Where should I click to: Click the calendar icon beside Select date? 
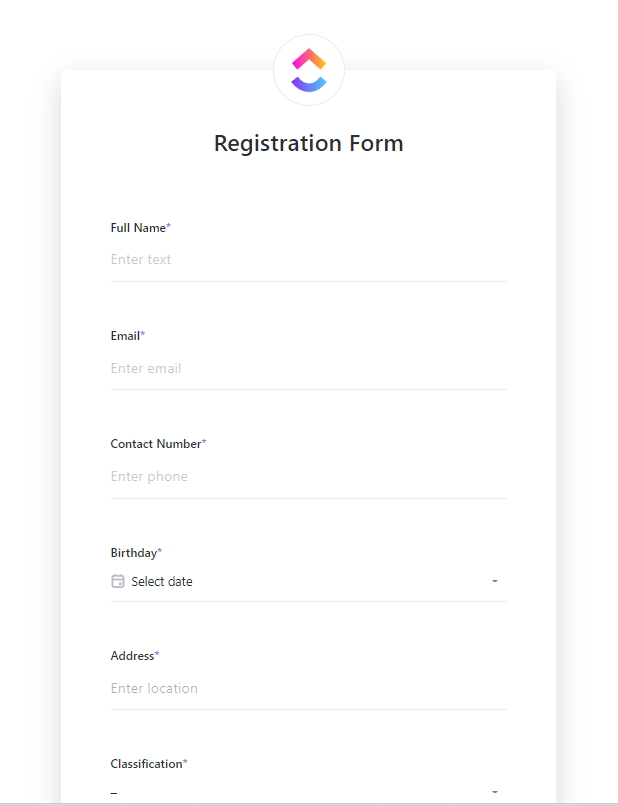click(117, 581)
